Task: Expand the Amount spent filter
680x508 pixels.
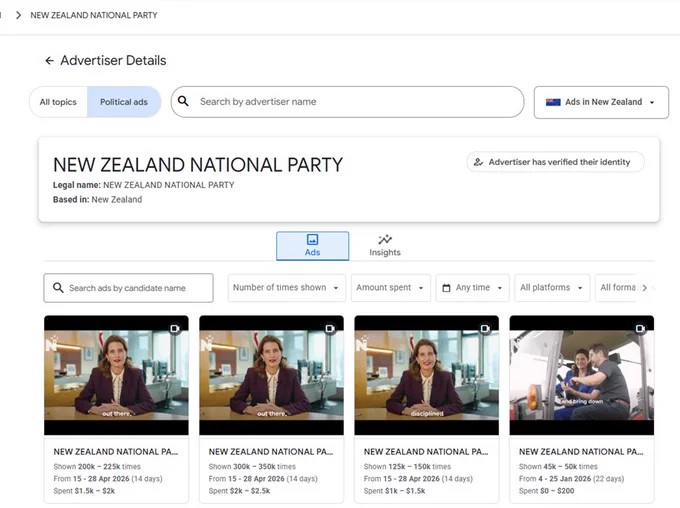Action: pos(390,288)
